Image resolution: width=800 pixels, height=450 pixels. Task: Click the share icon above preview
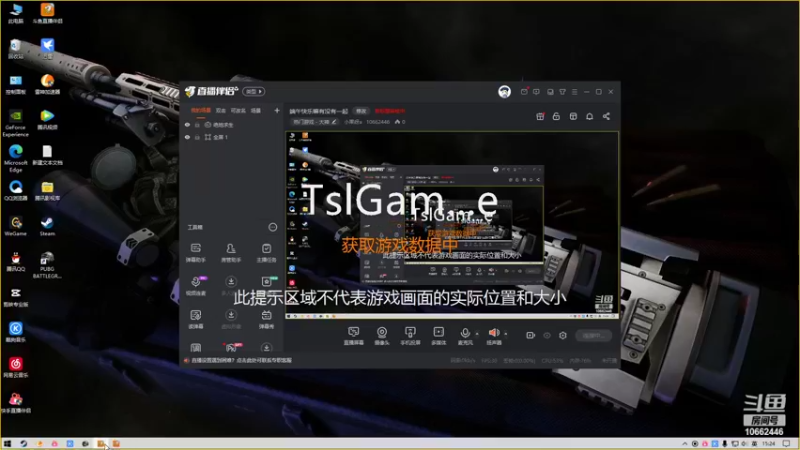pyautogui.click(x=606, y=116)
